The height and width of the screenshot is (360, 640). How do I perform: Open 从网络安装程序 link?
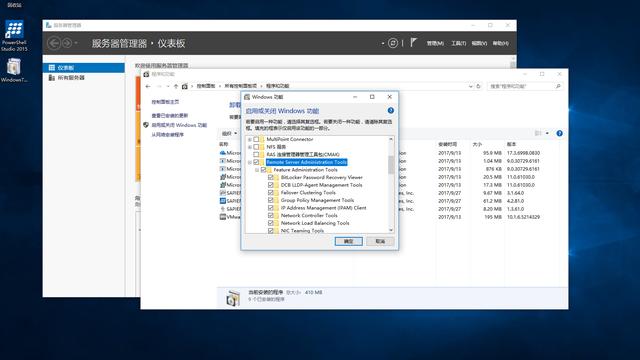coord(167,135)
